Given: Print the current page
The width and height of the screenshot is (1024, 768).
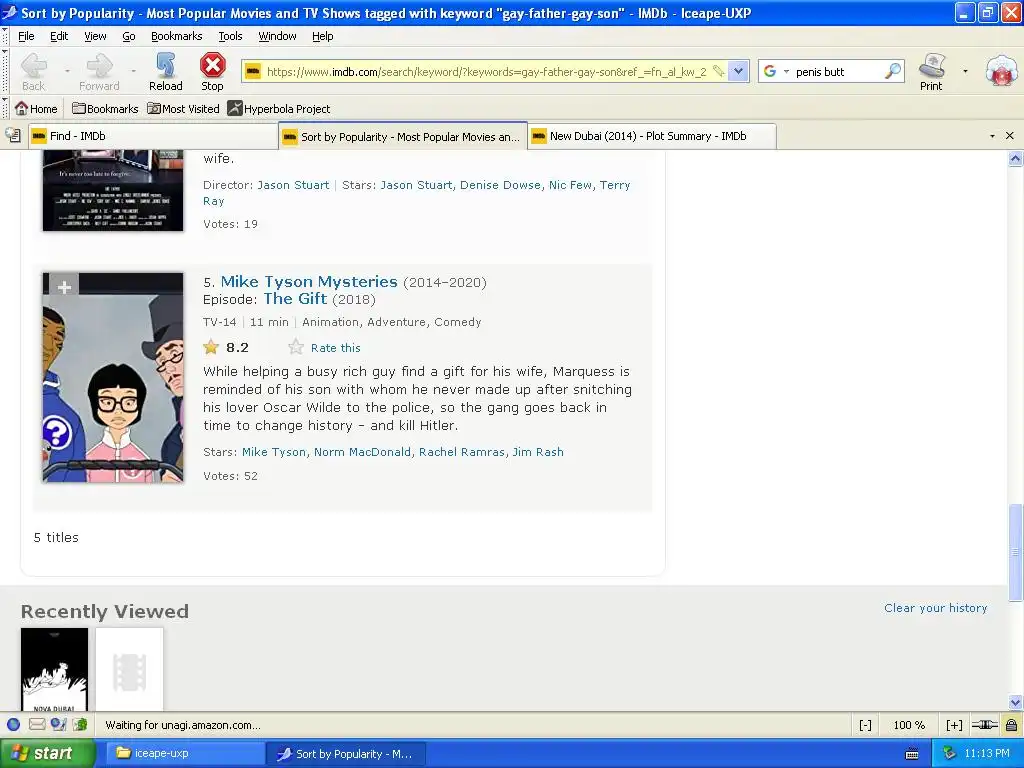Looking at the screenshot, I should (931, 72).
